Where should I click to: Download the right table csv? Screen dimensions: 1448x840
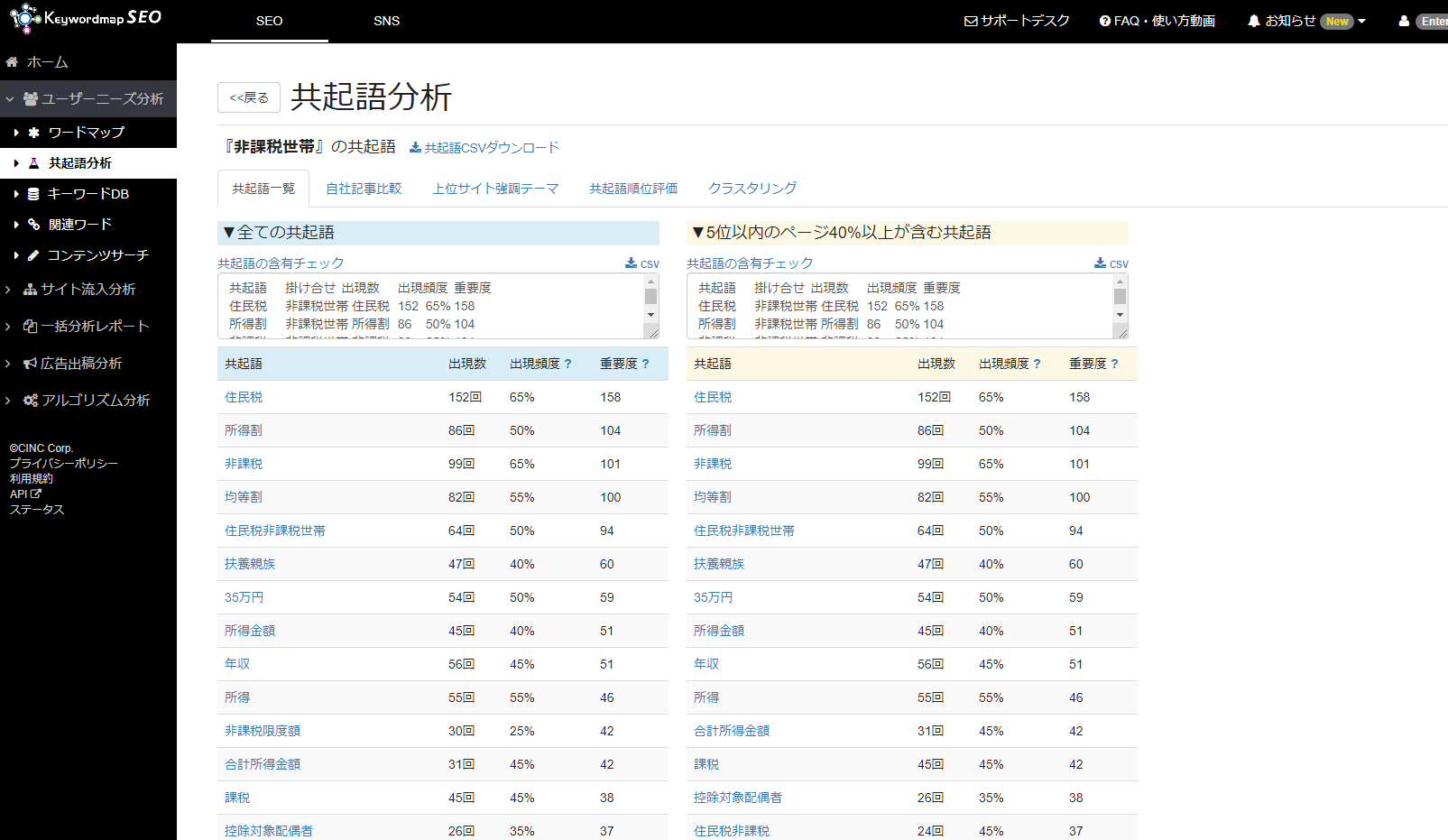pos(1111,263)
